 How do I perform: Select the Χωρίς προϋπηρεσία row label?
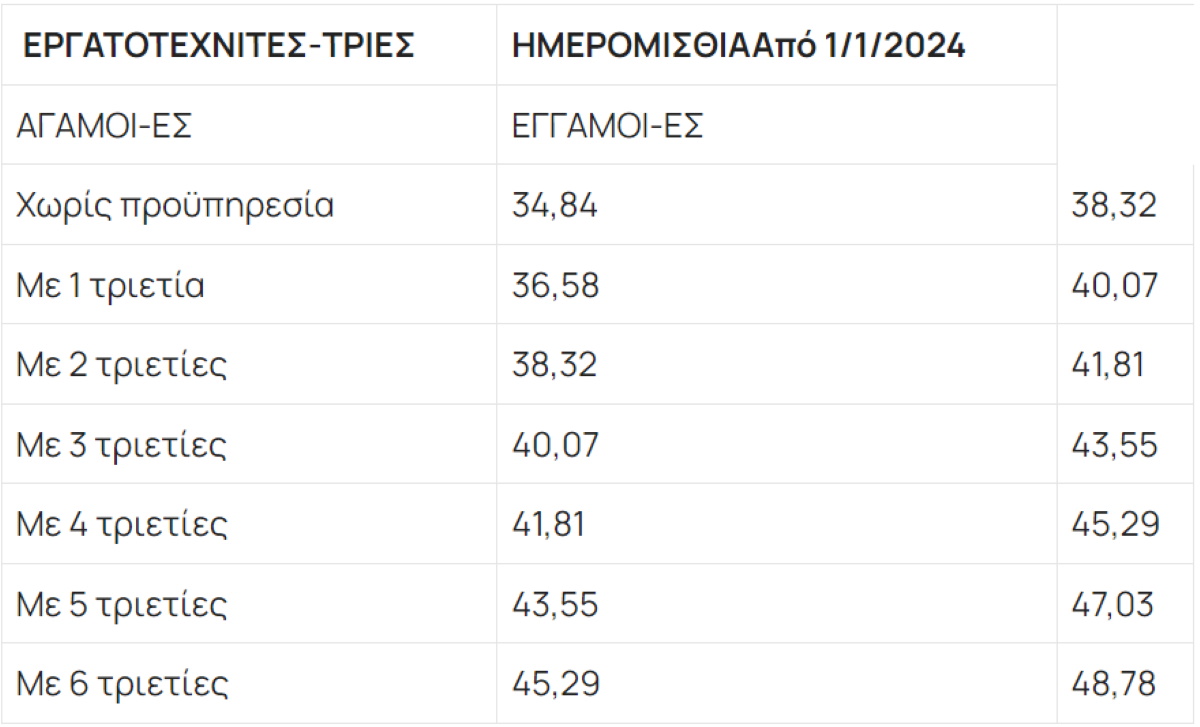coord(175,205)
